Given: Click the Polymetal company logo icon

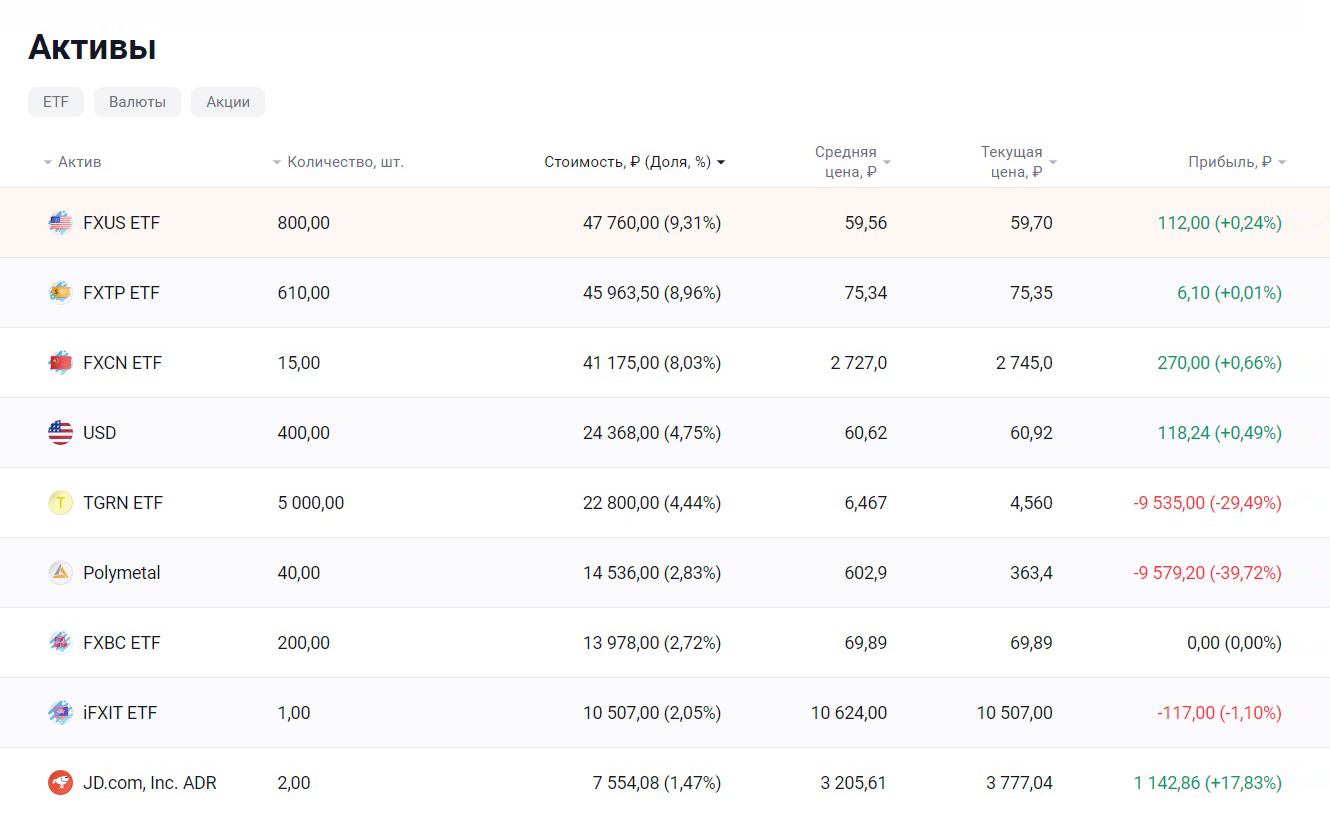Looking at the screenshot, I should coord(60,573).
